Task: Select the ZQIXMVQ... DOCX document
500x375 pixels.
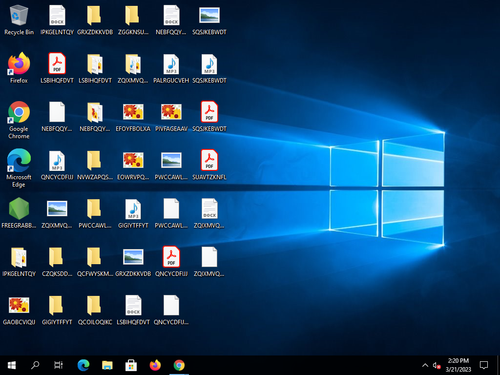Action: coord(209,213)
